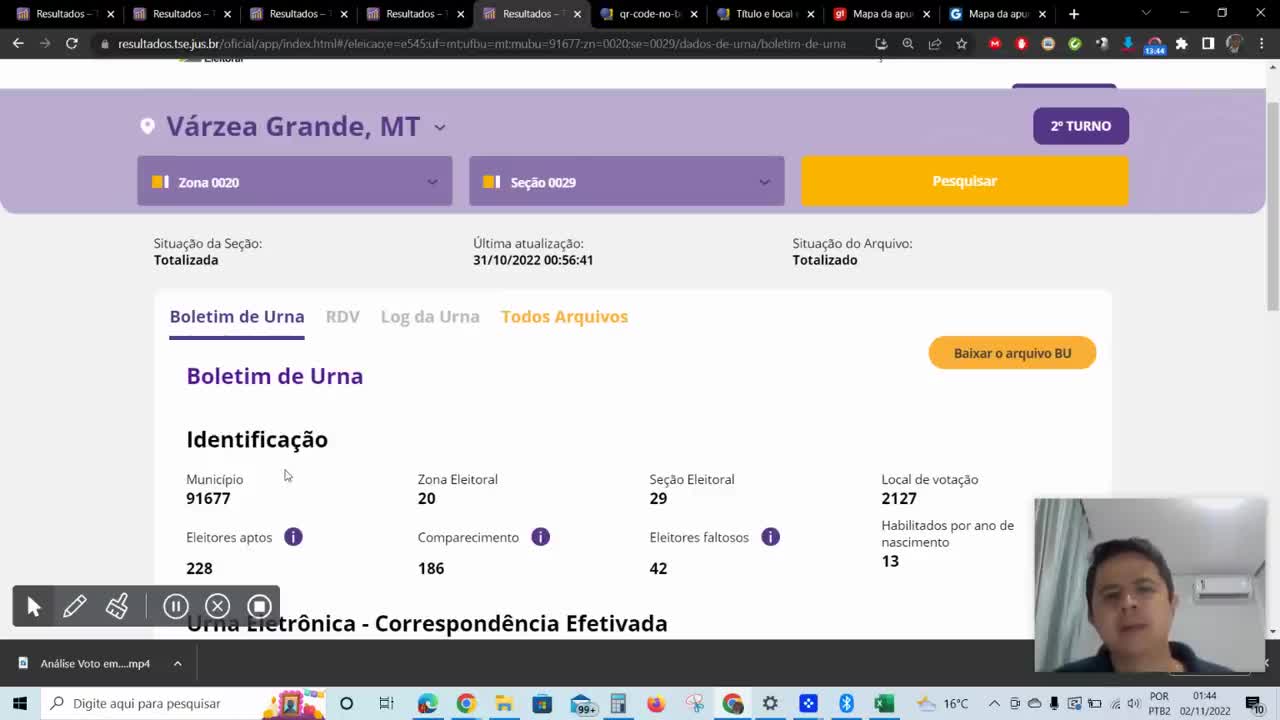Image resolution: width=1280 pixels, height=720 pixels.
Task: Show info about Eleitores aptos
Action: 293,537
